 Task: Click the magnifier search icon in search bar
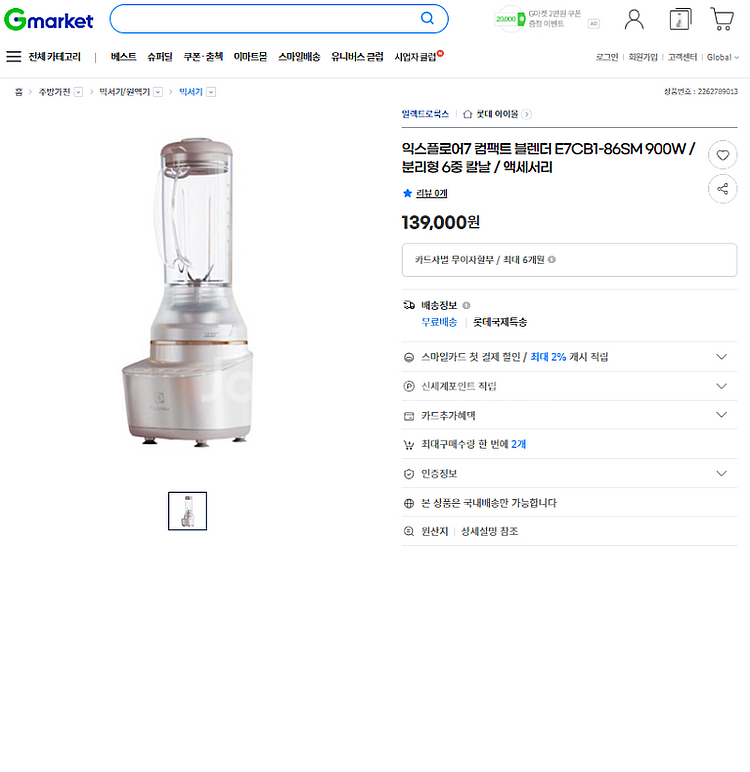pyautogui.click(x=427, y=19)
